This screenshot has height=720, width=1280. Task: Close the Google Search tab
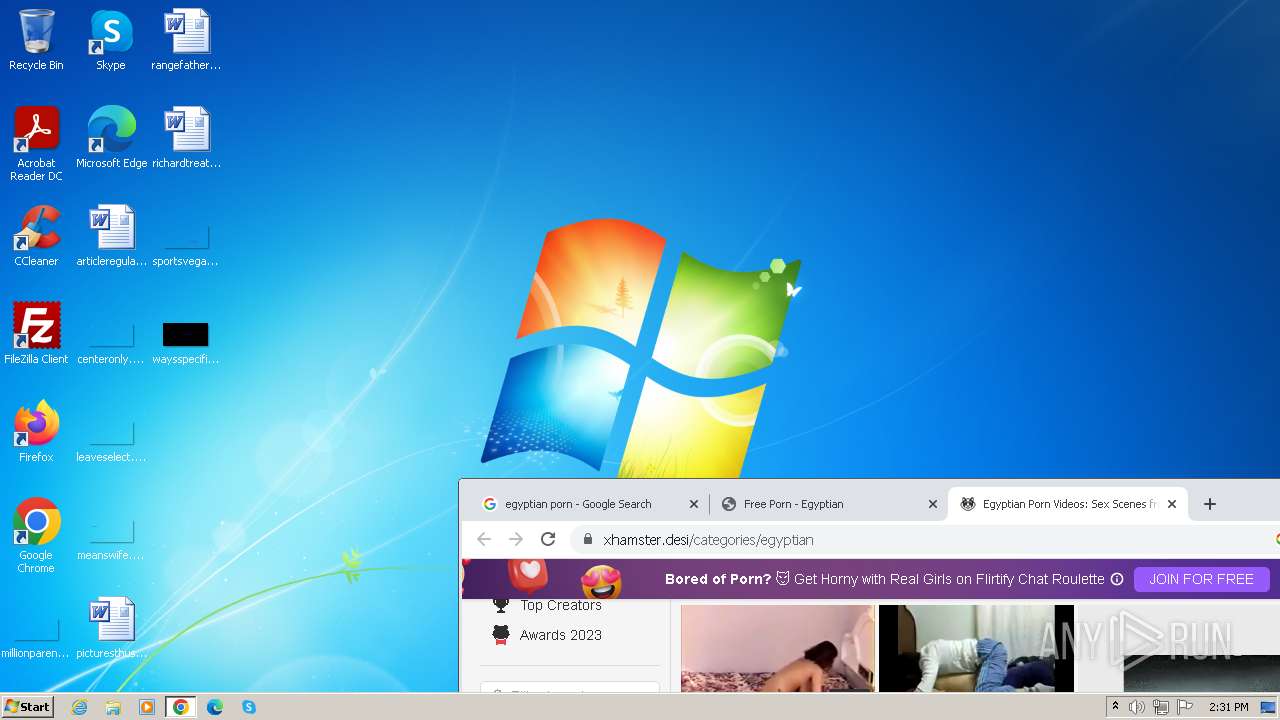click(x=693, y=504)
